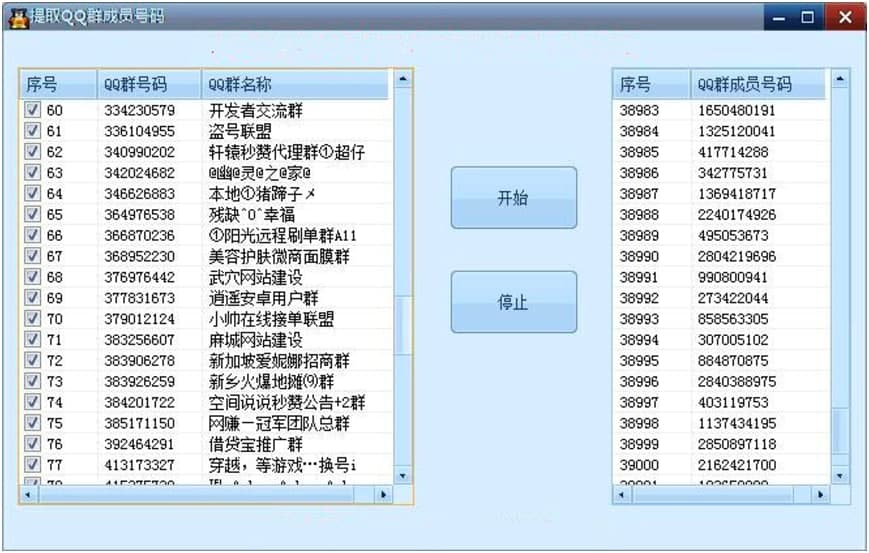Select group name 轩辕秒赞代理群①超仔
869x553 pixels.
(287, 152)
